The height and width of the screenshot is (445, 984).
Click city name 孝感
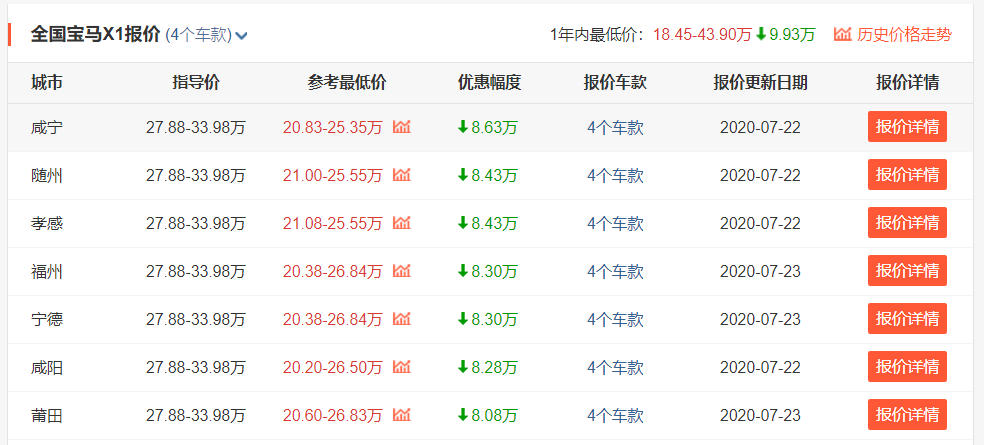(46, 223)
